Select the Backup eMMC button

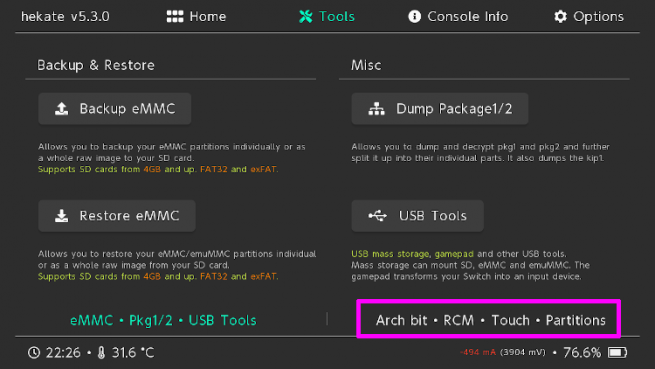tap(115, 109)
